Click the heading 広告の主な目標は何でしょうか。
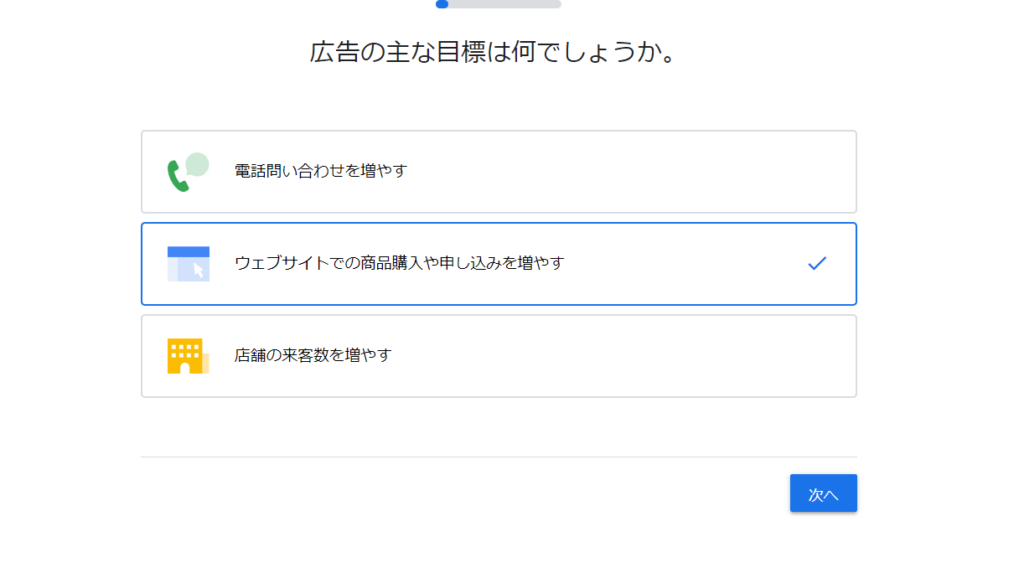This screenshot has width=1024, height=568. pos(493,52)
